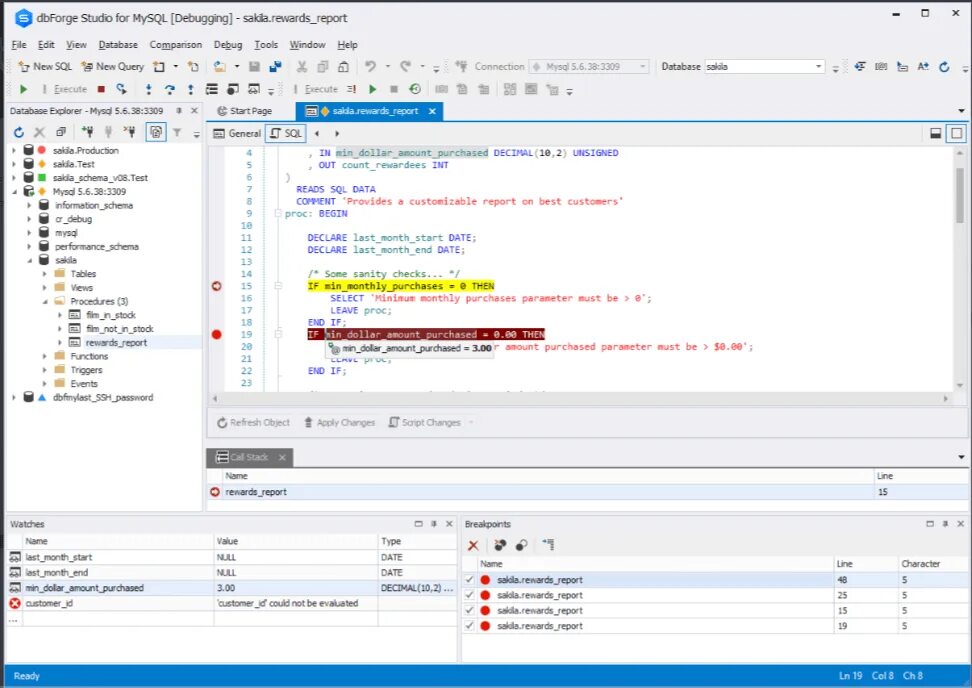Click the split view horizontal layout icon
The height and width of the screenshot is (688, 972).
(935, 133)
